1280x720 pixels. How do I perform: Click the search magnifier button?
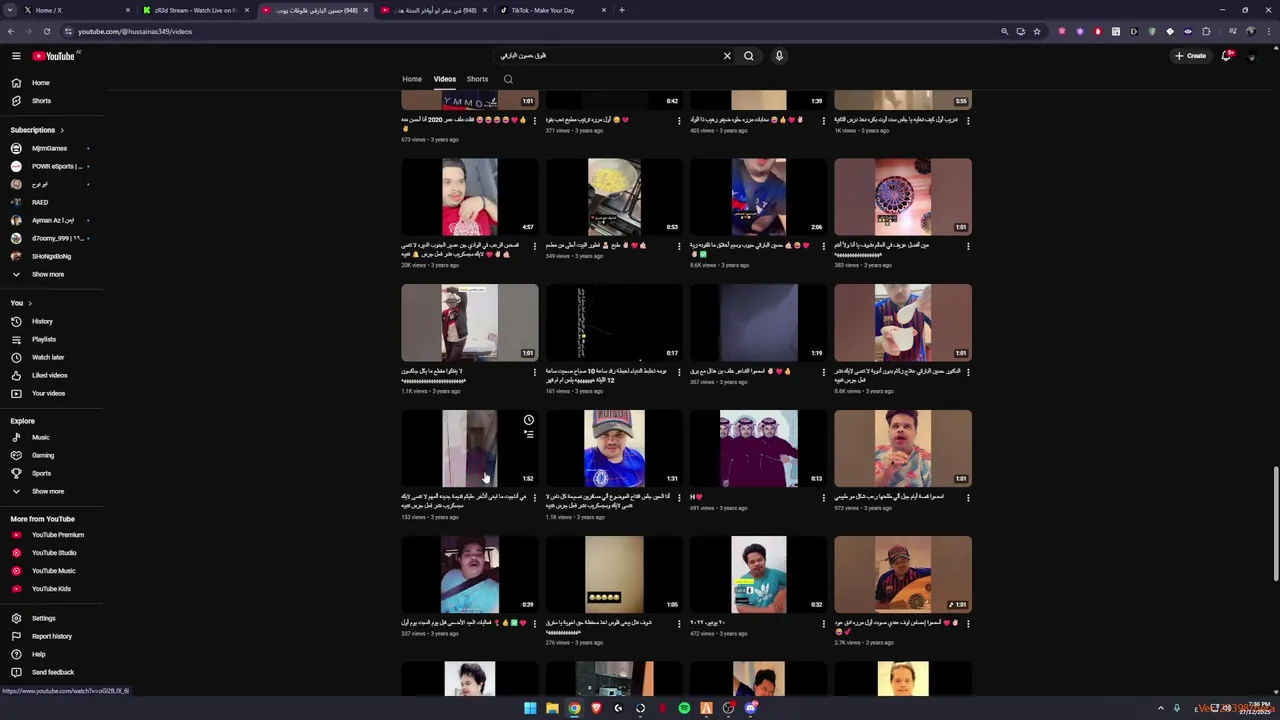pyautogui.click(x=749, y=56)
